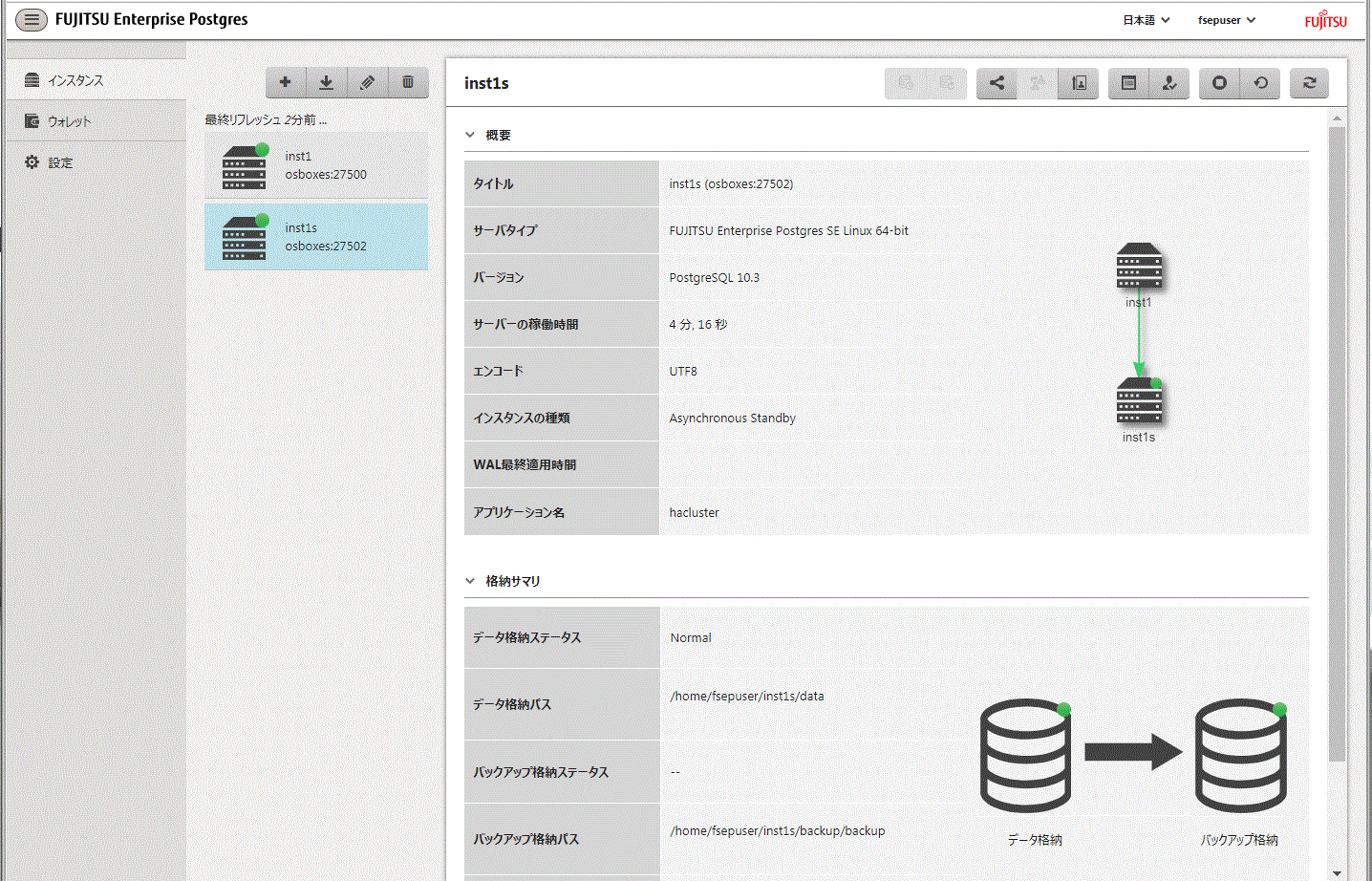Click the scrollbar up arrow in detail panel

[1337, 118]
